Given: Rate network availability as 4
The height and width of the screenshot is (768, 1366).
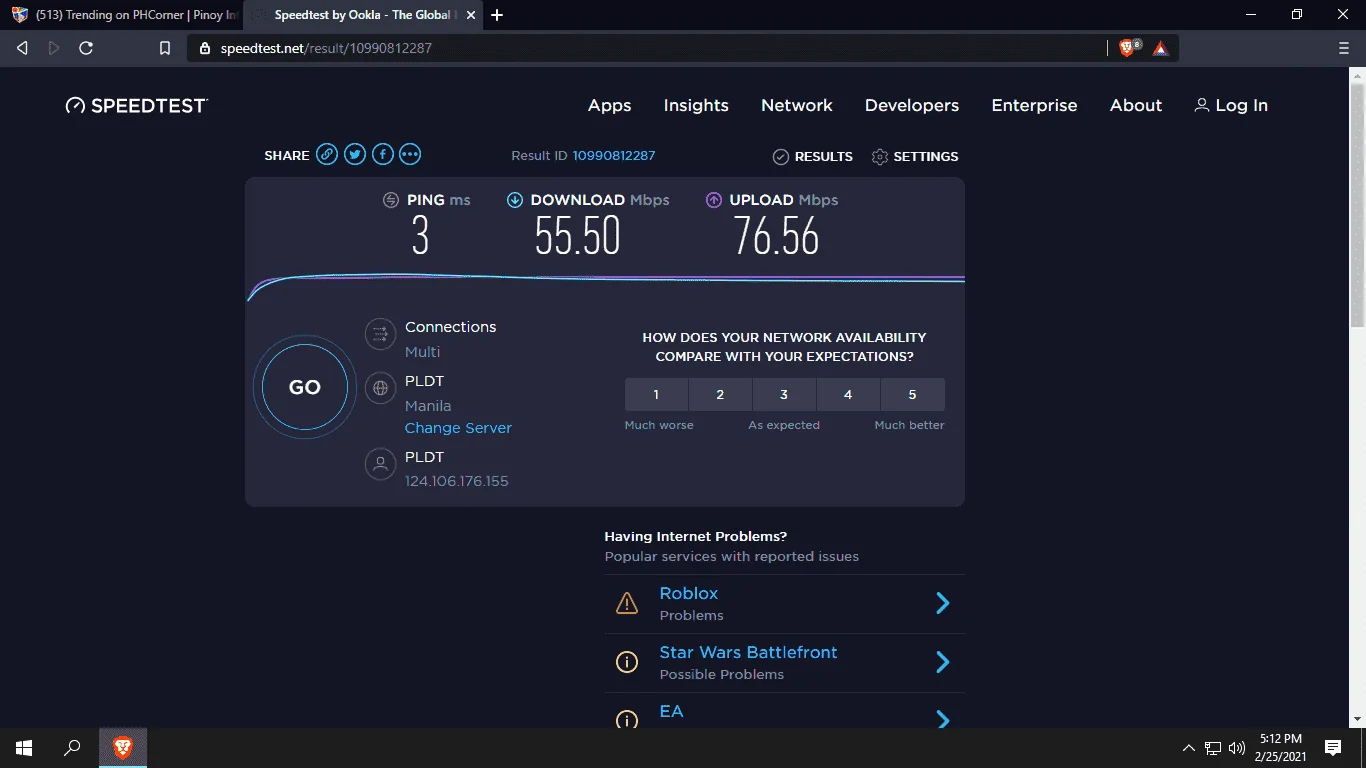Looking at the screenshot, I should tap(848, 395).
